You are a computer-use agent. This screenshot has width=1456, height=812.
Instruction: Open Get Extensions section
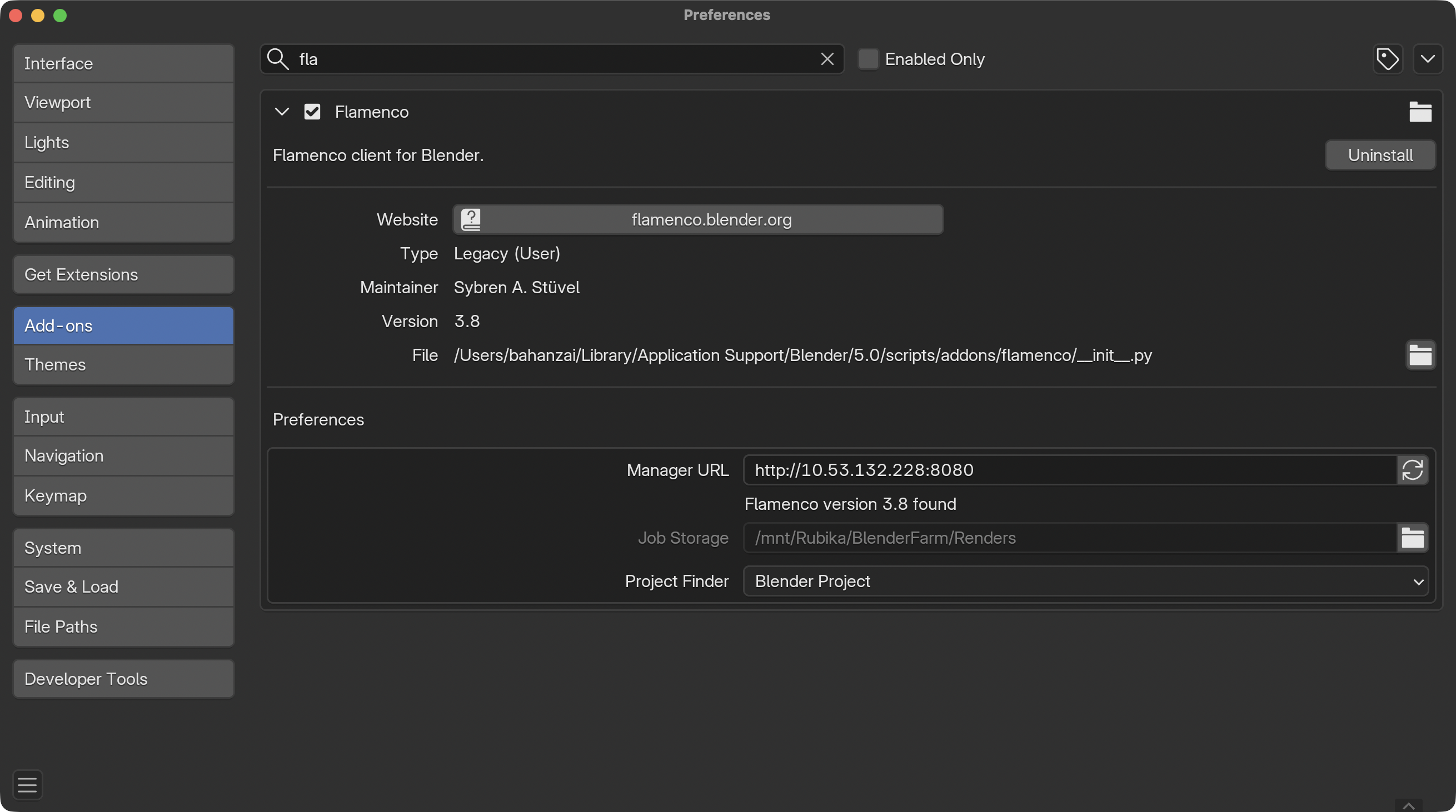[x=123, y=274]
